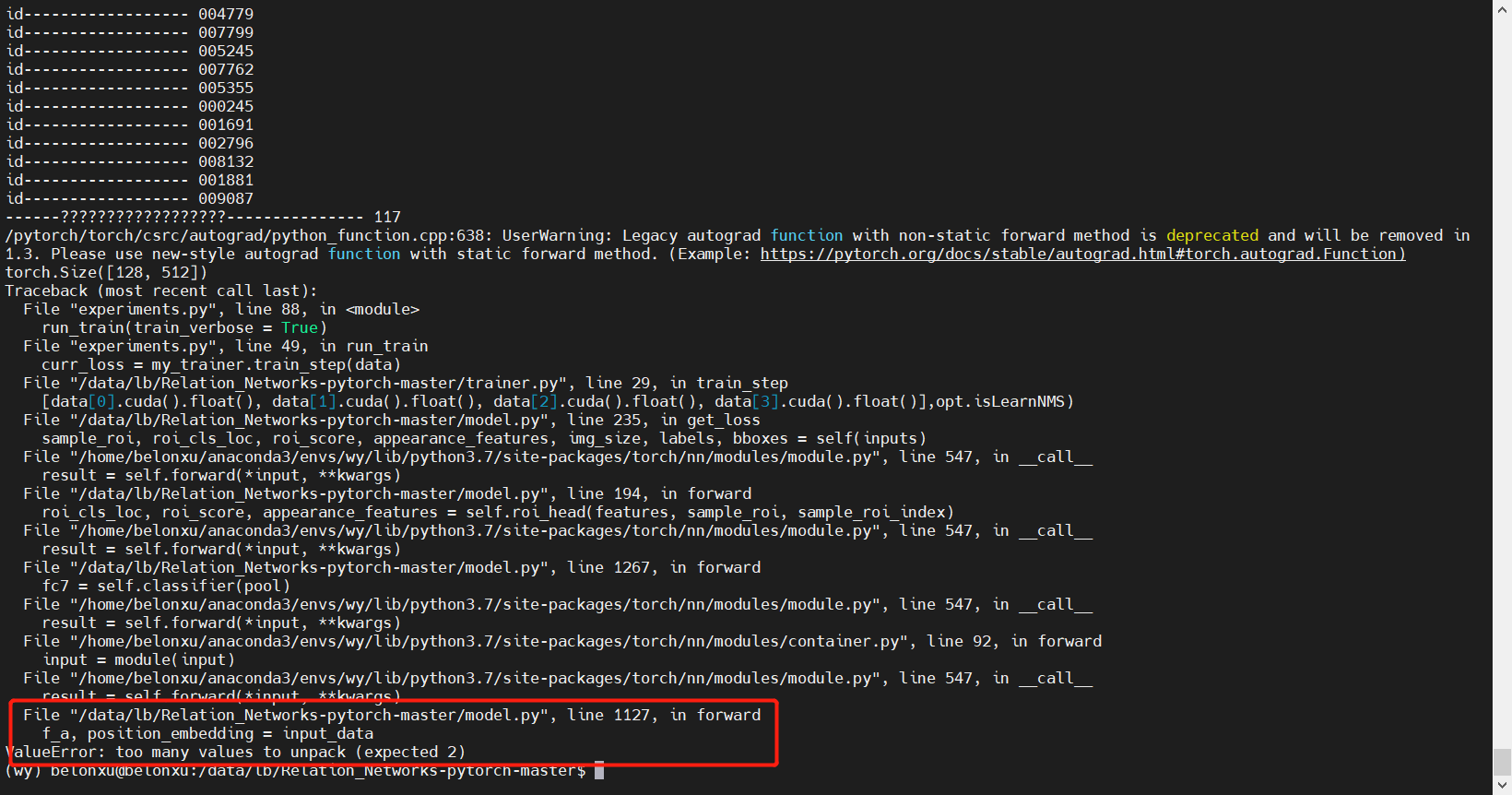Click the model.py line 1267 forward entry
Viewport: 1512px width, 795px height.
pos(392,567)
